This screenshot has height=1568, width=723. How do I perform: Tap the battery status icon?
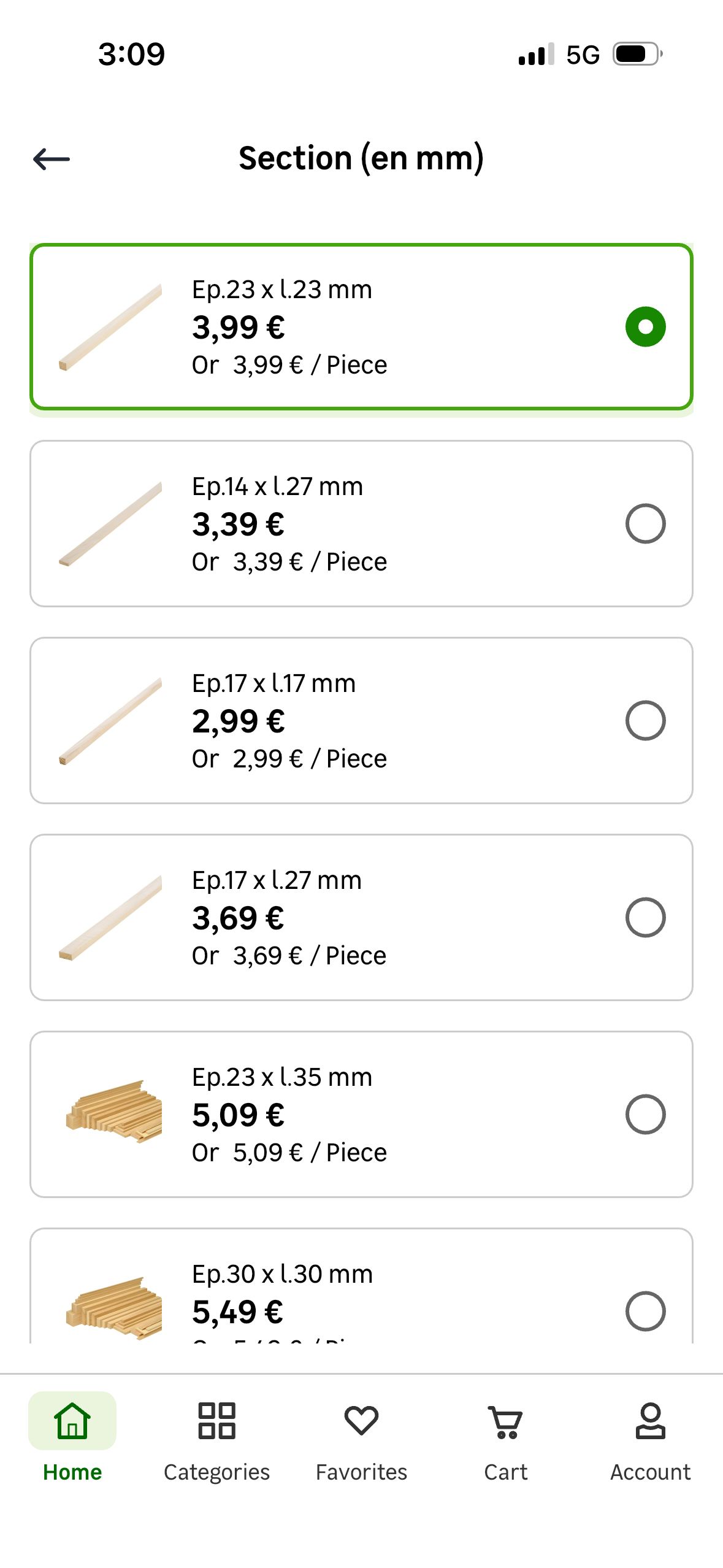coord(637,54)
